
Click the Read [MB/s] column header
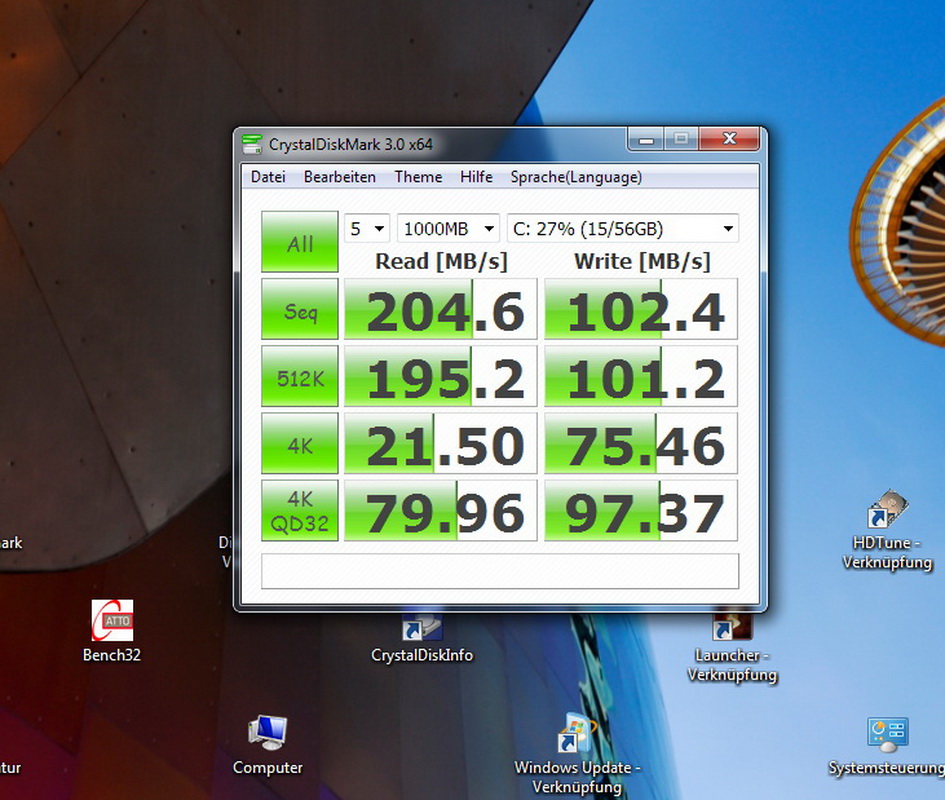click(x=441, y=261)
